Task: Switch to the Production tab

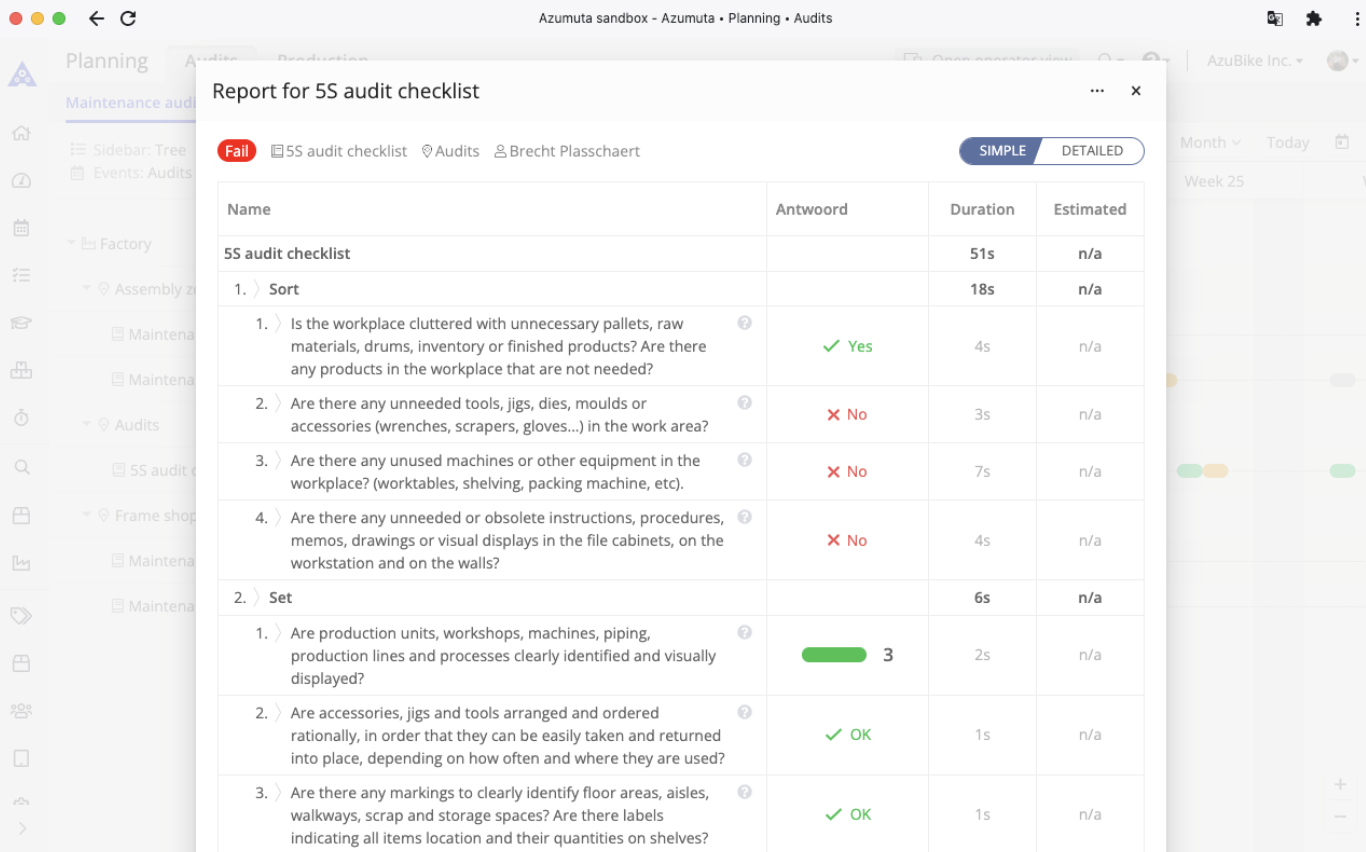Action: (322, 60)
